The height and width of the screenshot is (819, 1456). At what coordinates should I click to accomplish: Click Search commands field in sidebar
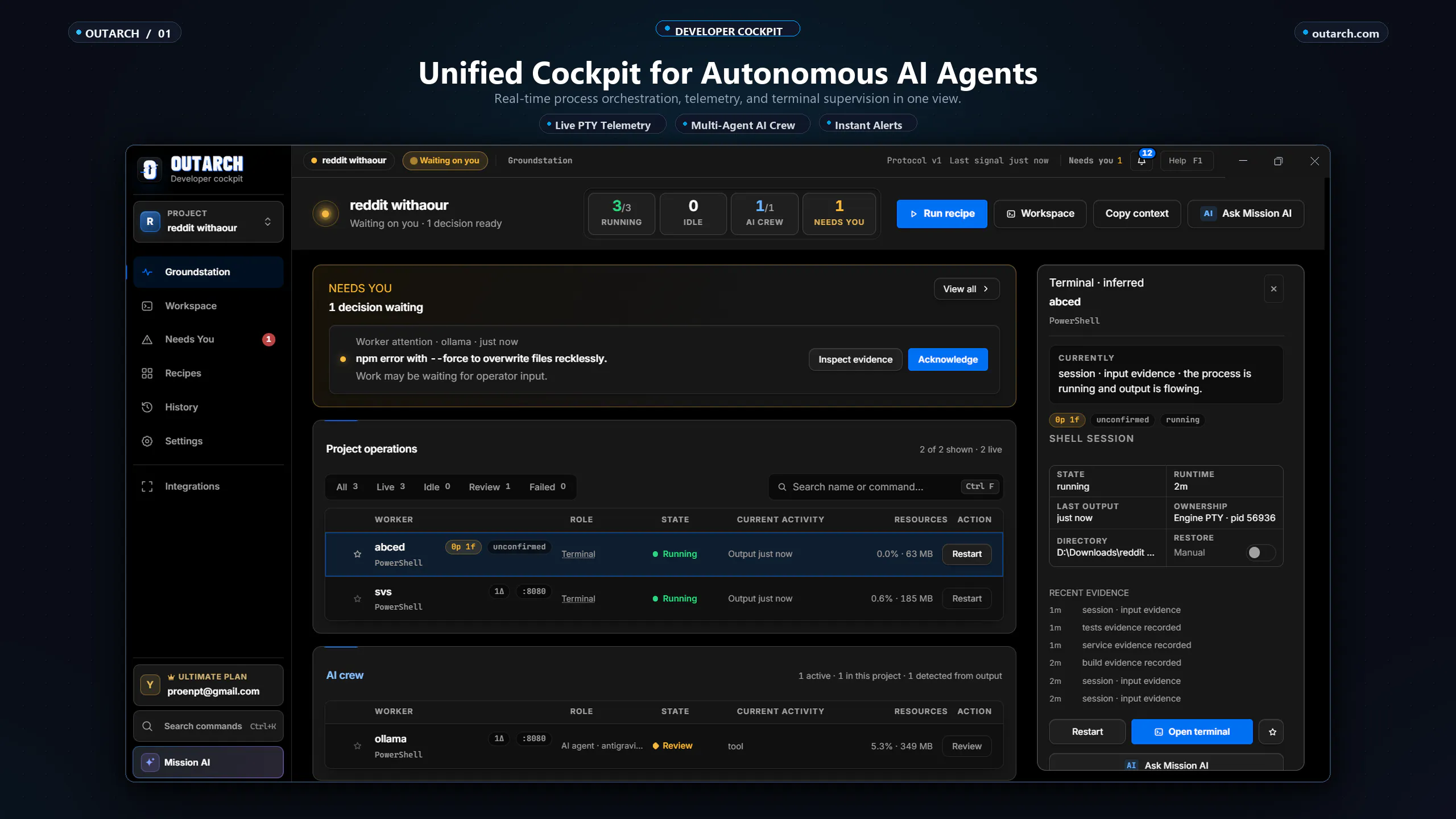pos(208,726)
